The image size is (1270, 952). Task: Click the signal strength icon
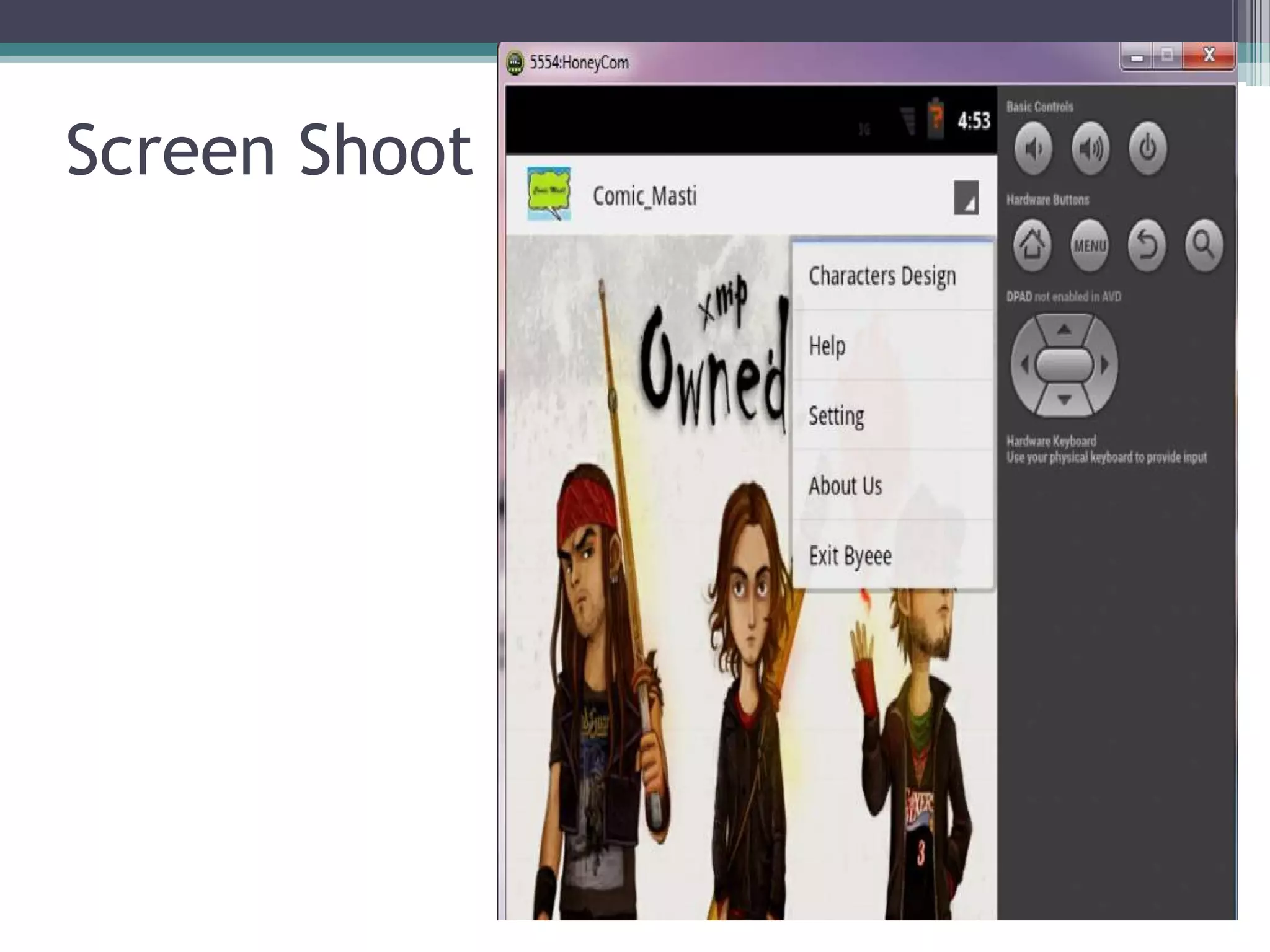point(907,121)
